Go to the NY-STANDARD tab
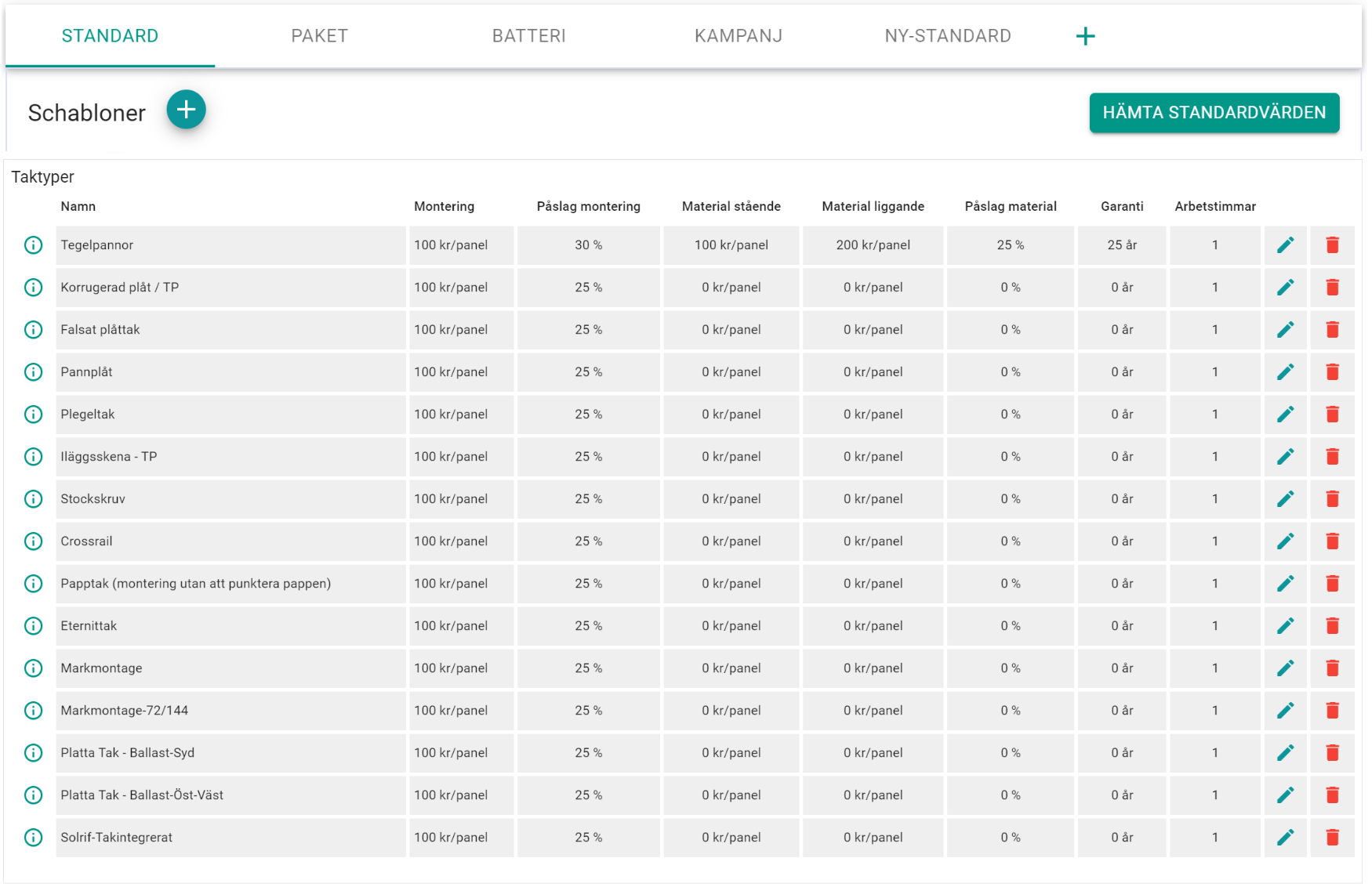Screen dimensions: 1372x887 tap(947, 36)
